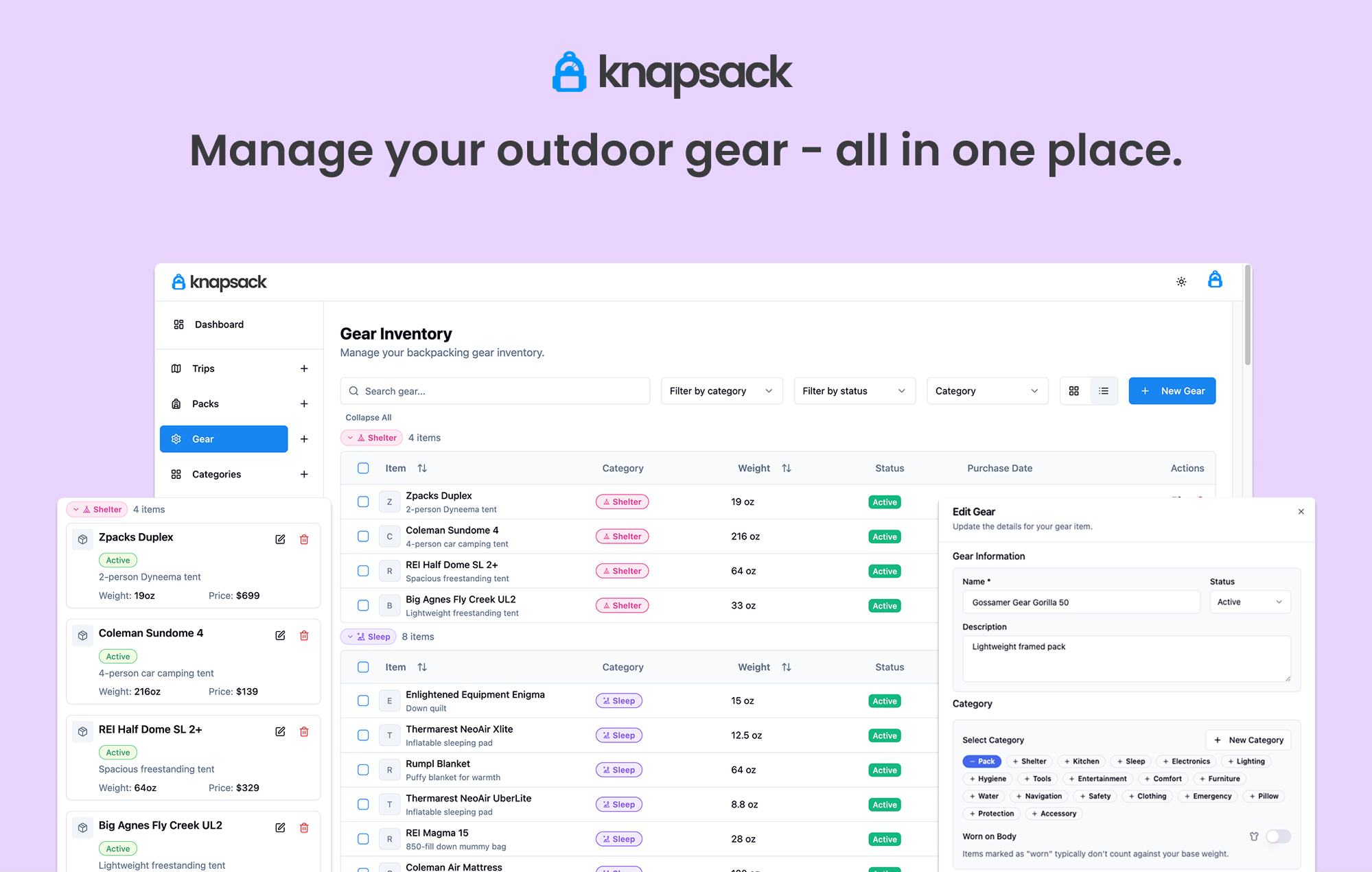Collapse the Sleep group with its chevron
Screen dimensions: 1372x872
click(351, 636)
